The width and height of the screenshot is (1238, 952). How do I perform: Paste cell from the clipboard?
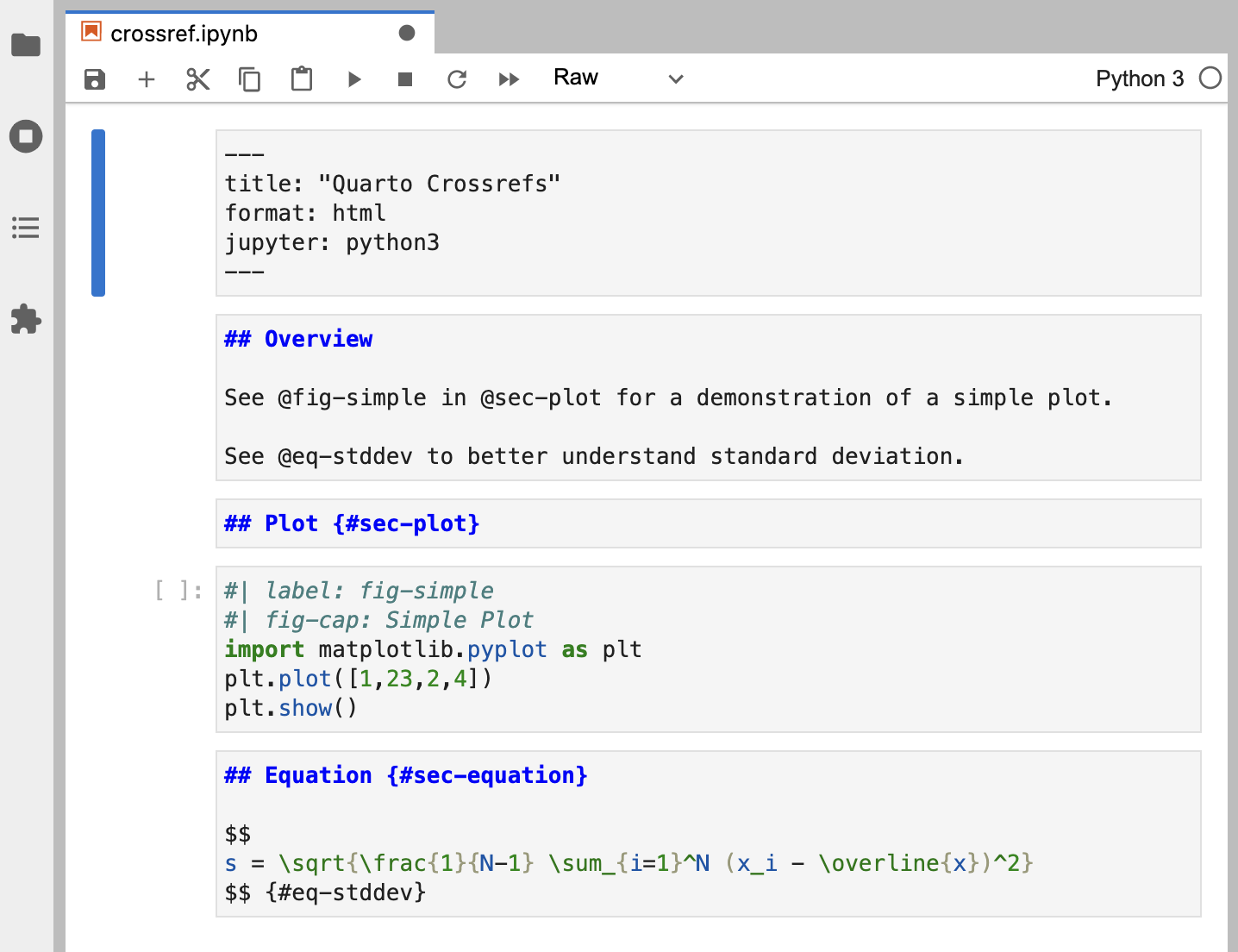point(302,79)
